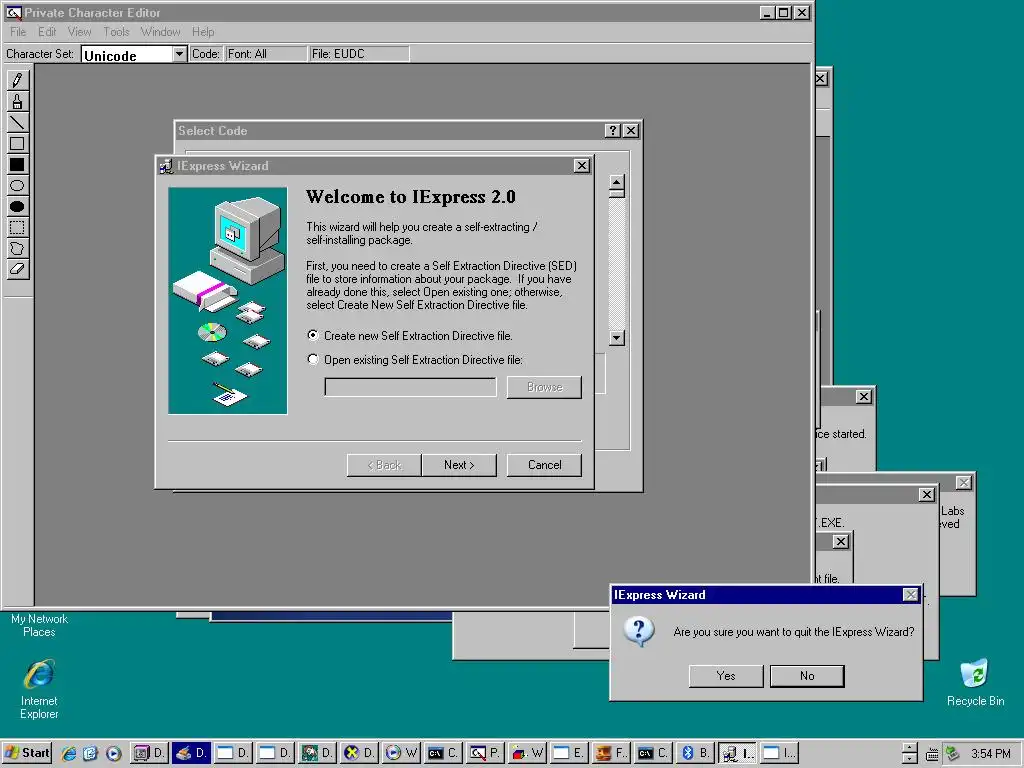Open the Start menu

pos(26,753)
